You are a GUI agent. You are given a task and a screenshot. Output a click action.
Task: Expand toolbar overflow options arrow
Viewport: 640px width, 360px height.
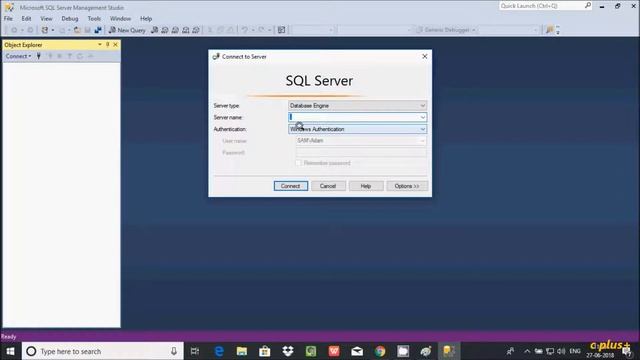[x=558, y=30]
